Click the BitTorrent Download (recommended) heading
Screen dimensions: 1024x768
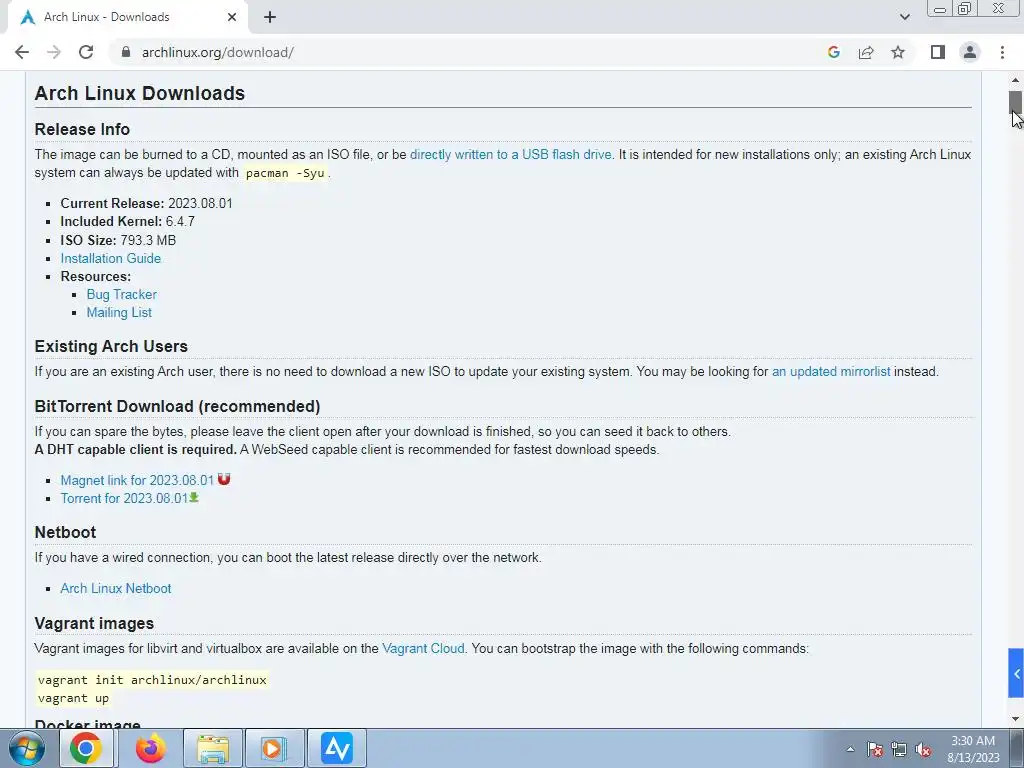coord(178,407)
